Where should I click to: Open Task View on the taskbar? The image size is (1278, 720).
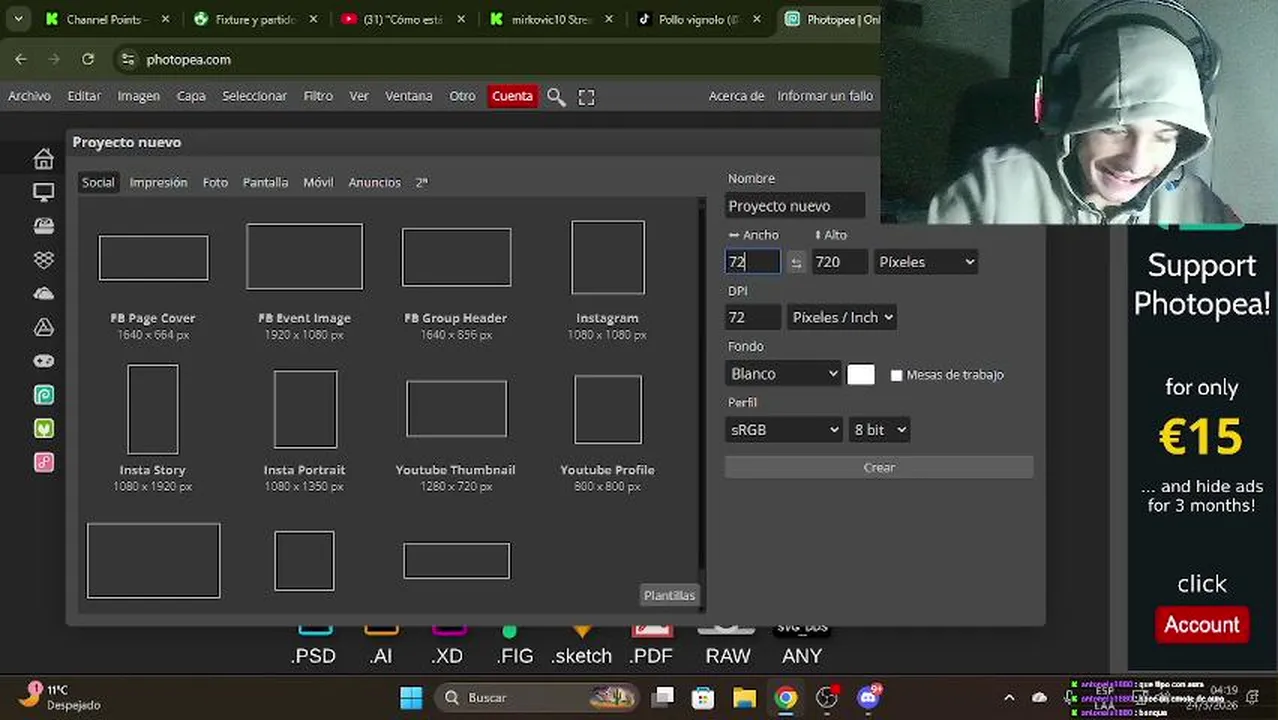[663, 697]
